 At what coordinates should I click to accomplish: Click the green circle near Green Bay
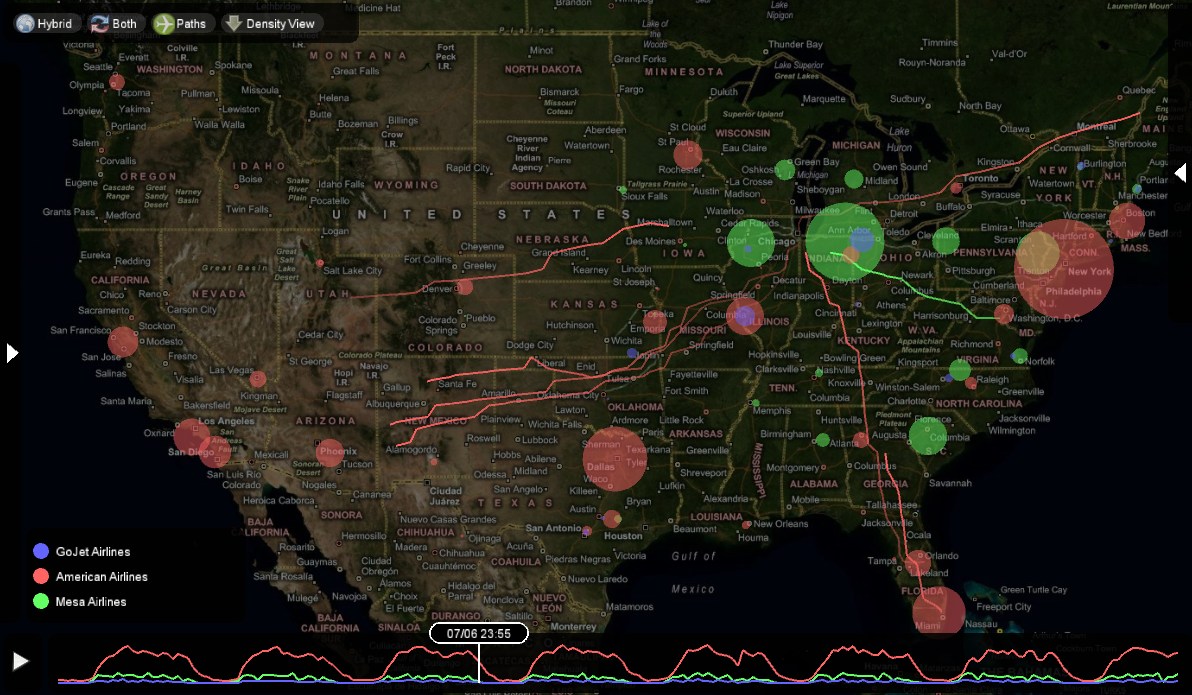tap(785, 169)
